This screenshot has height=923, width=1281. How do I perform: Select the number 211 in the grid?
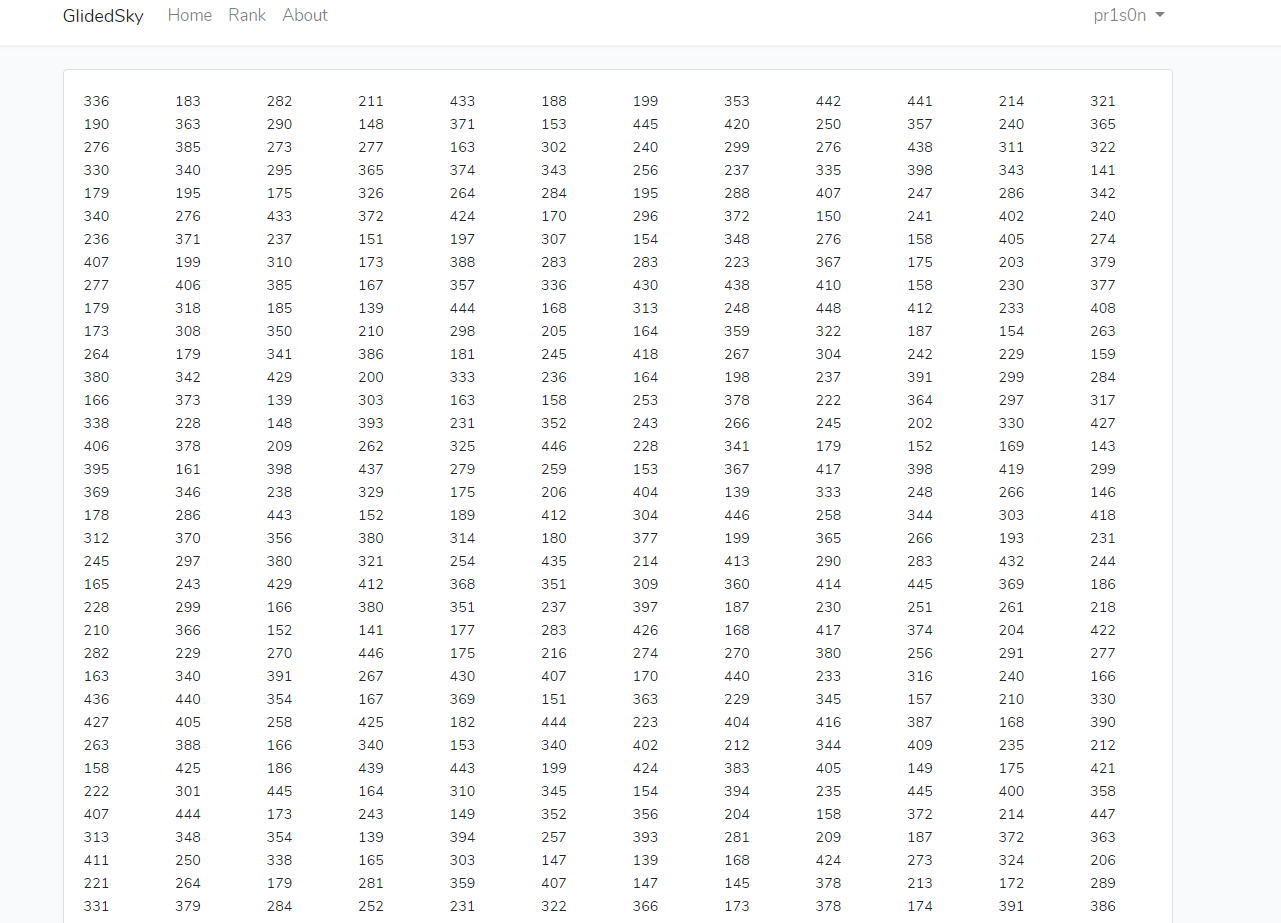point(371,101)
